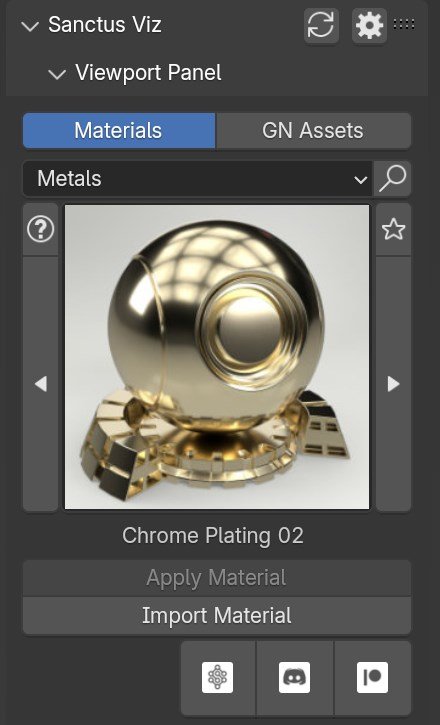Go to the previous material preview

tap(41, 384)
